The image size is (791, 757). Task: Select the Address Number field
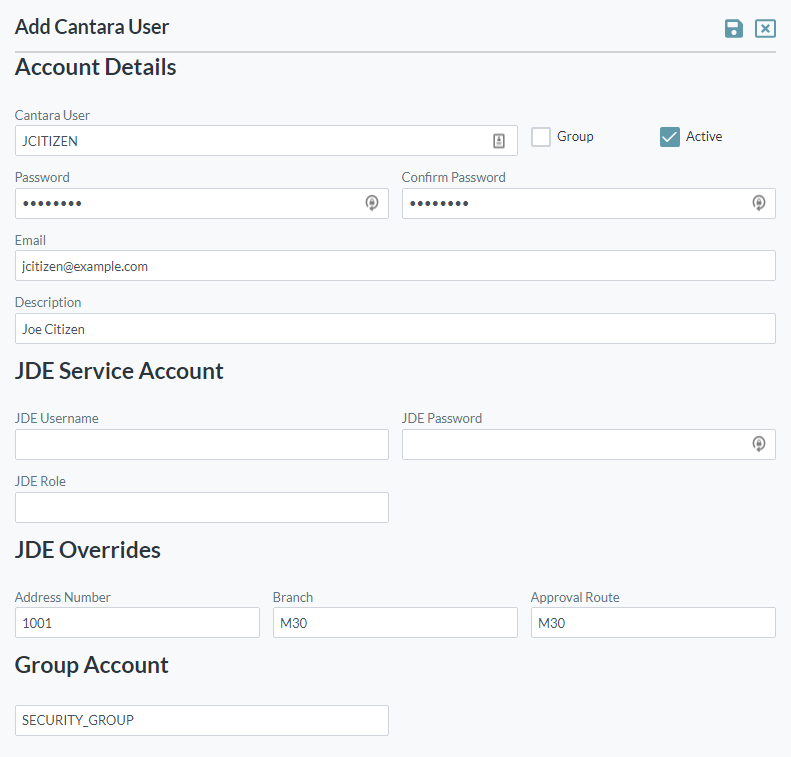pos(137,623)
